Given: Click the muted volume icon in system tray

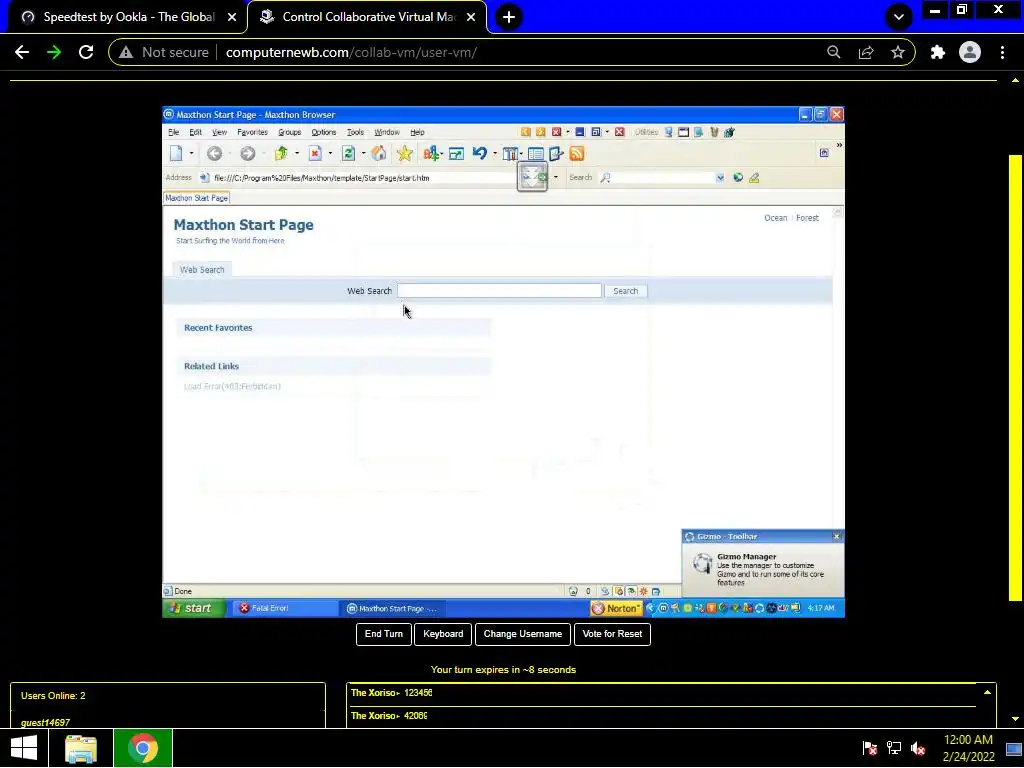Looking at the screenshot, I should click(x=918, y=748).
